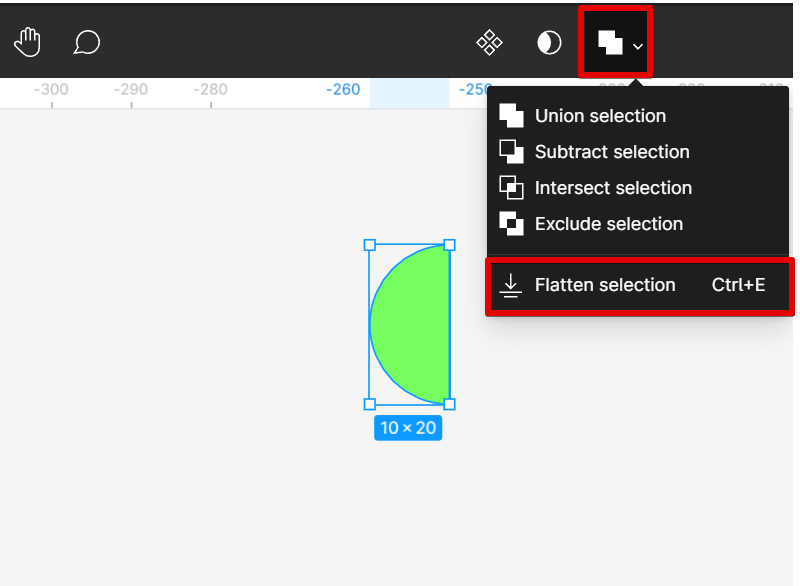The height and width of the screenshot is (586, 800).
Task: Click the Intersect selection icon
Action: [x=511, y=188]
